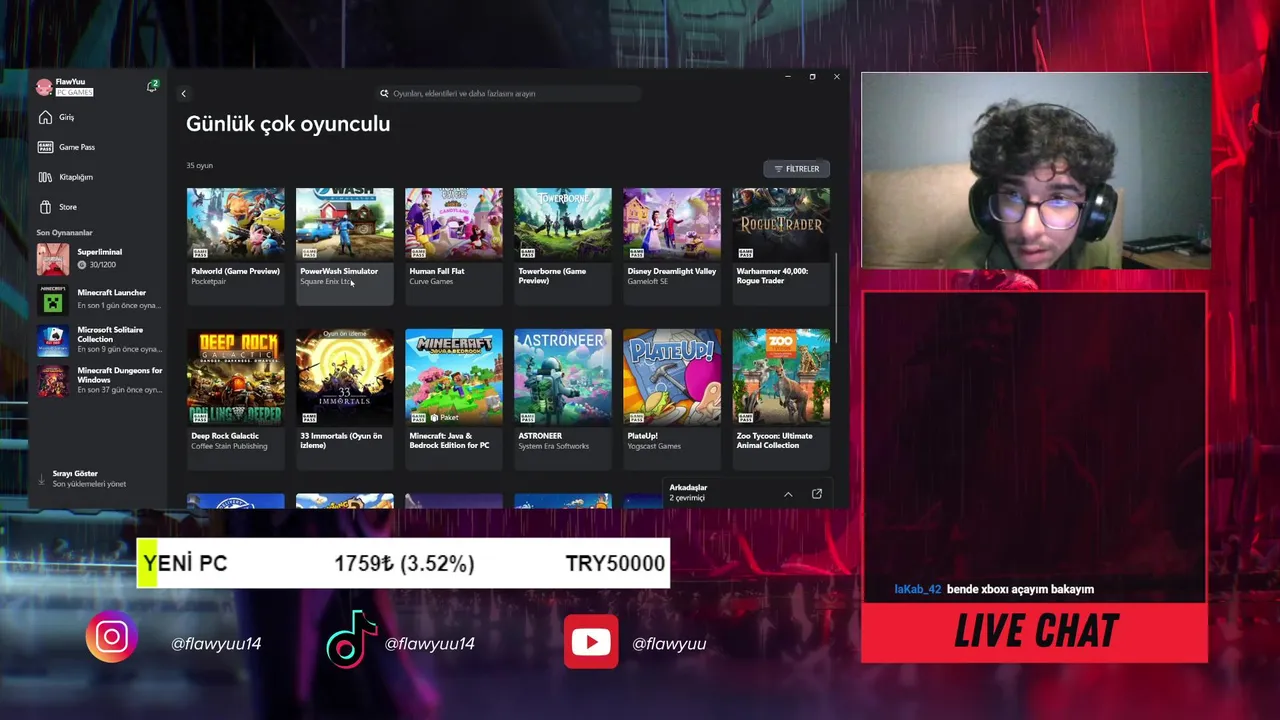Pop out the friends panel
The width and height of the screenshot is (1280, 720).
click(x=817, y=494)
